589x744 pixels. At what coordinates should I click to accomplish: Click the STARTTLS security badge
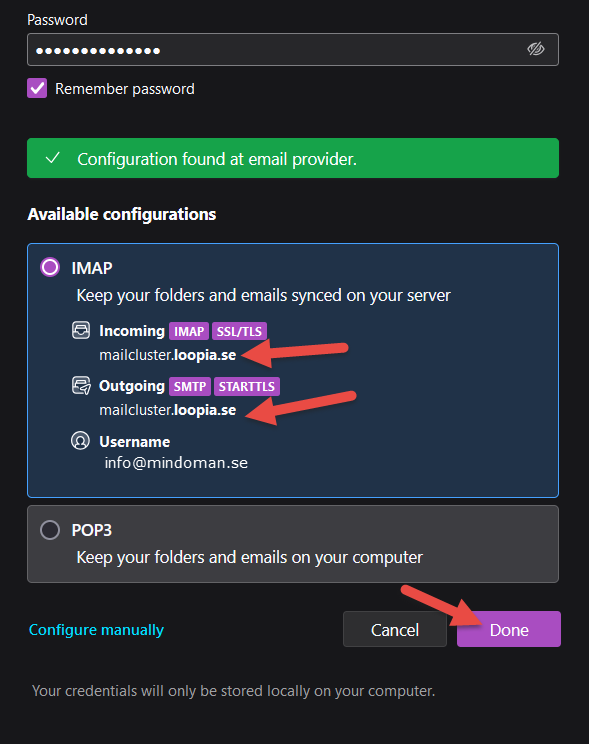tap(247, 386)
